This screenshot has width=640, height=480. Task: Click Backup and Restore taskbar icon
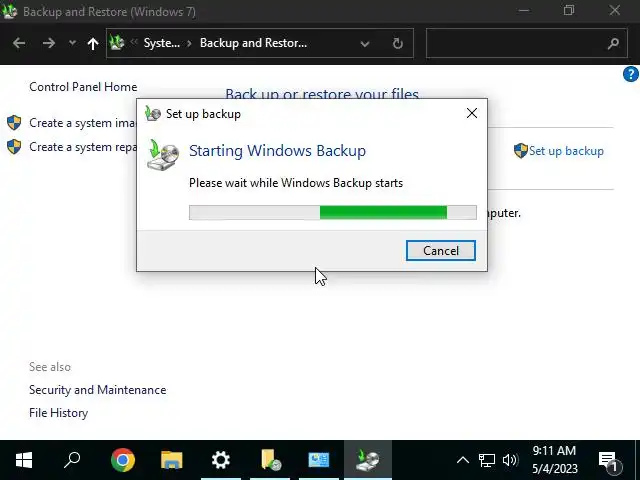pyautogui.click(x=368, y=460)
